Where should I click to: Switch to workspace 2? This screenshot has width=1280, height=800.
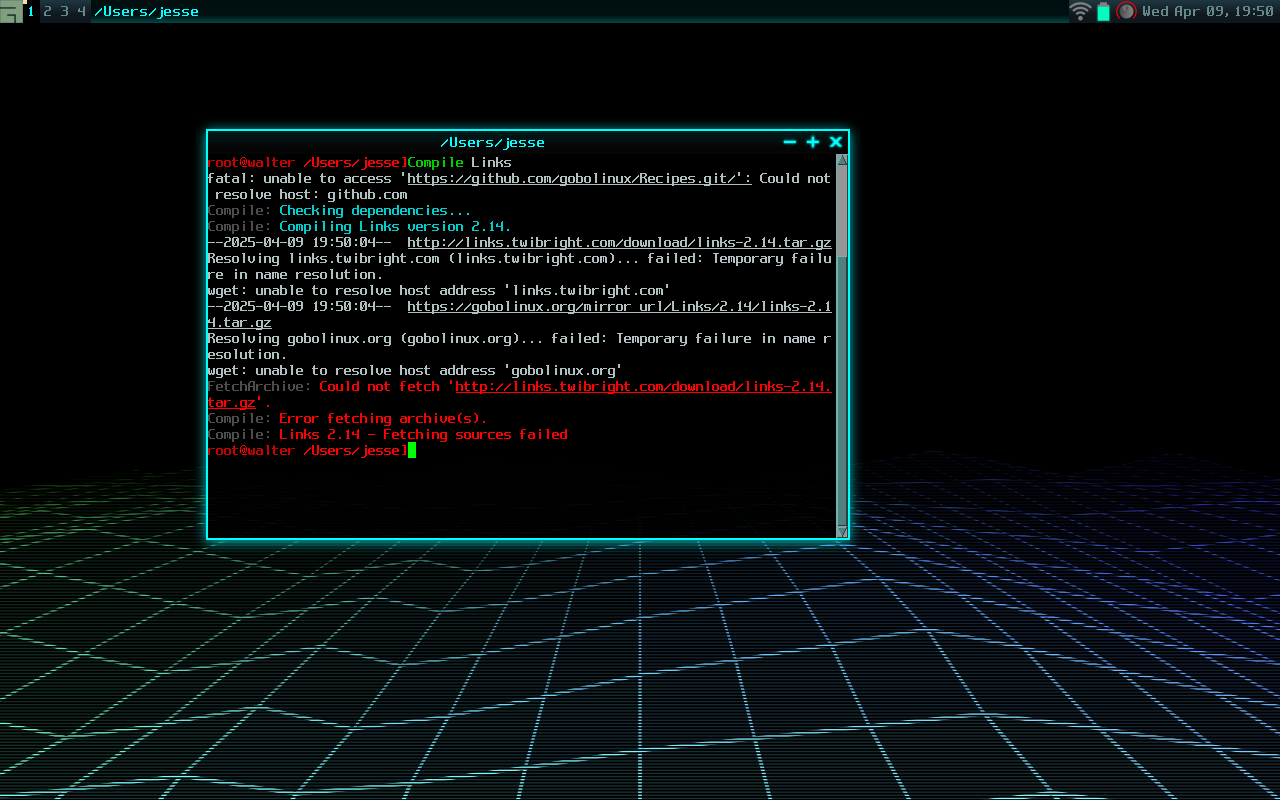click(47, 11)
